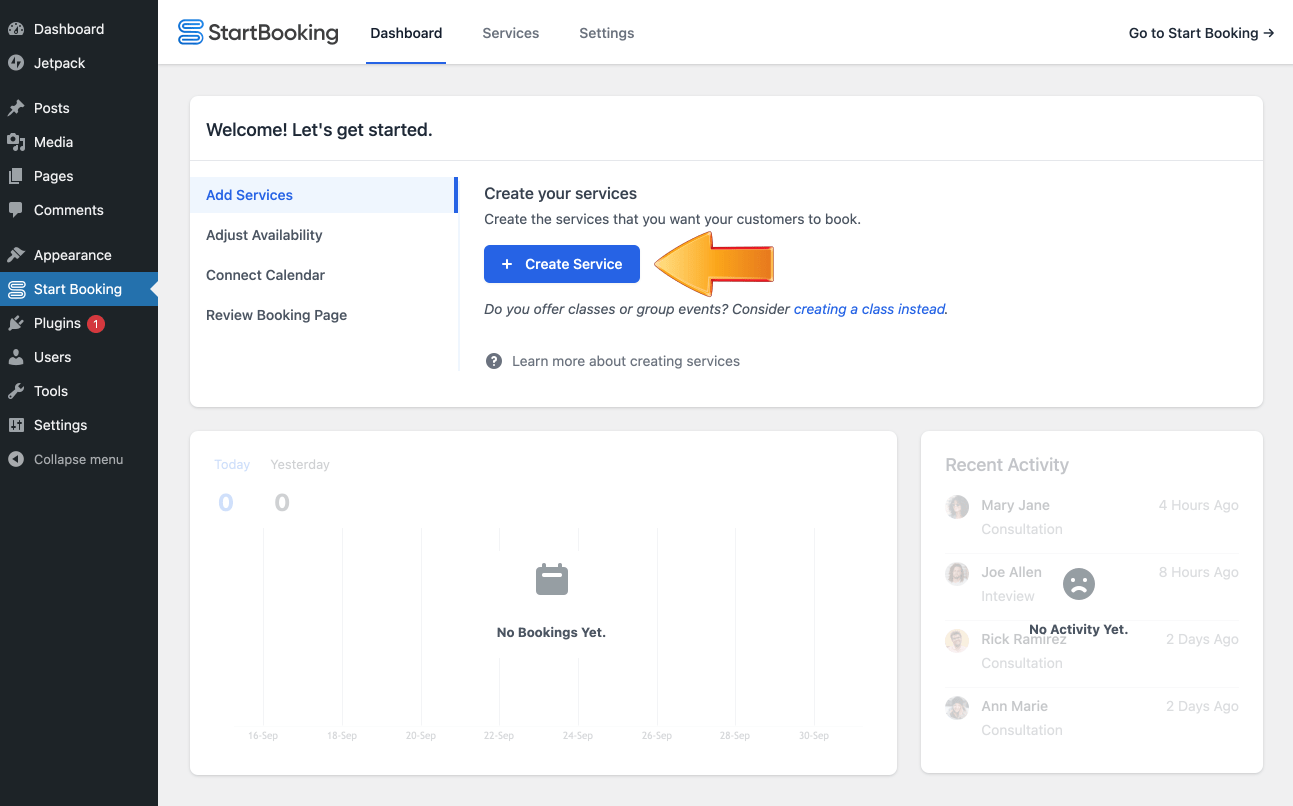1293x806 pixels.
Task: Open the Appearance menu label
Action: (x=73, y=255)
